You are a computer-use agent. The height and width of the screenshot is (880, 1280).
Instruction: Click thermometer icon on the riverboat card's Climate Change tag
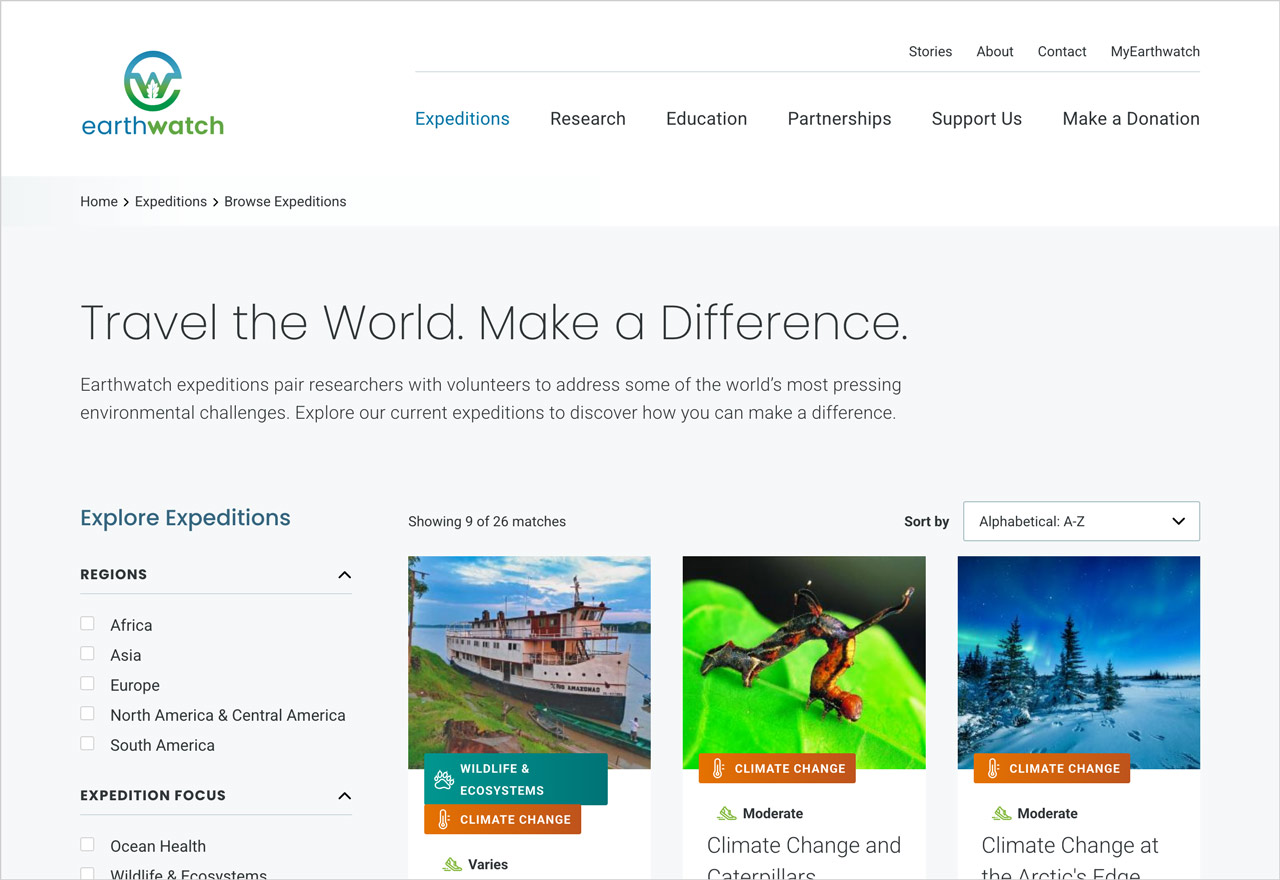(x=444, y=819)
